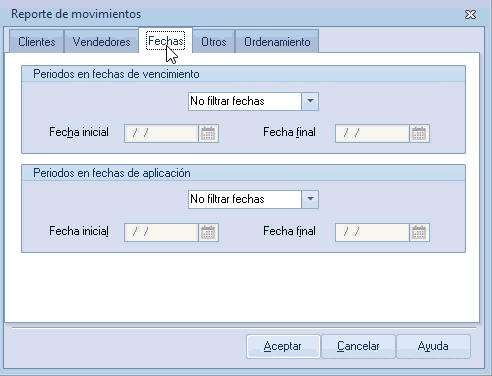Open calendar for aplicación Fecha final
Screen dimensions: 492x376
[x=419, y=232]
